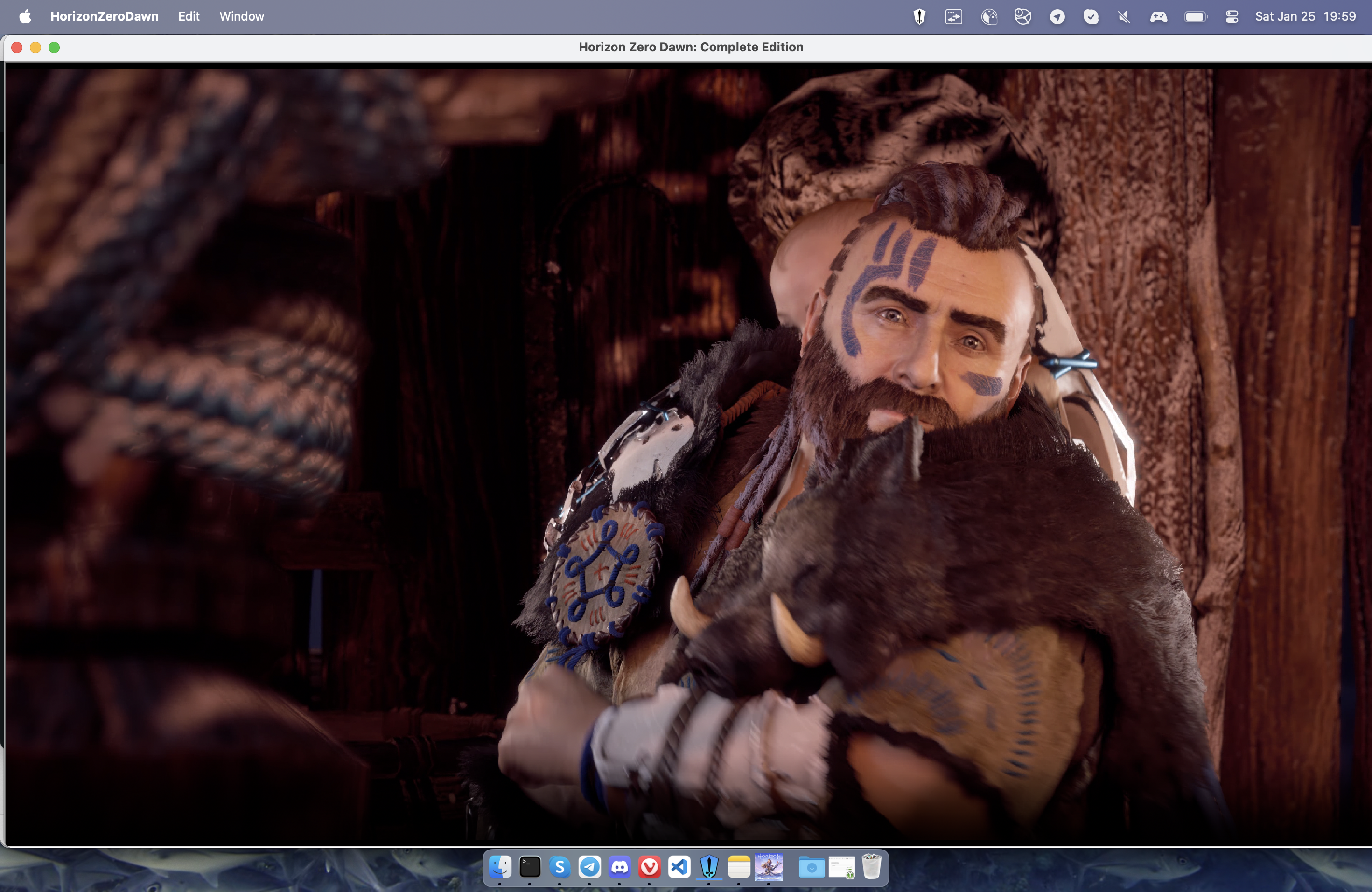Click Horizon Zero Dawn Dock icon
Viewport: 1372px width, 892px height.
coord(769,867)
